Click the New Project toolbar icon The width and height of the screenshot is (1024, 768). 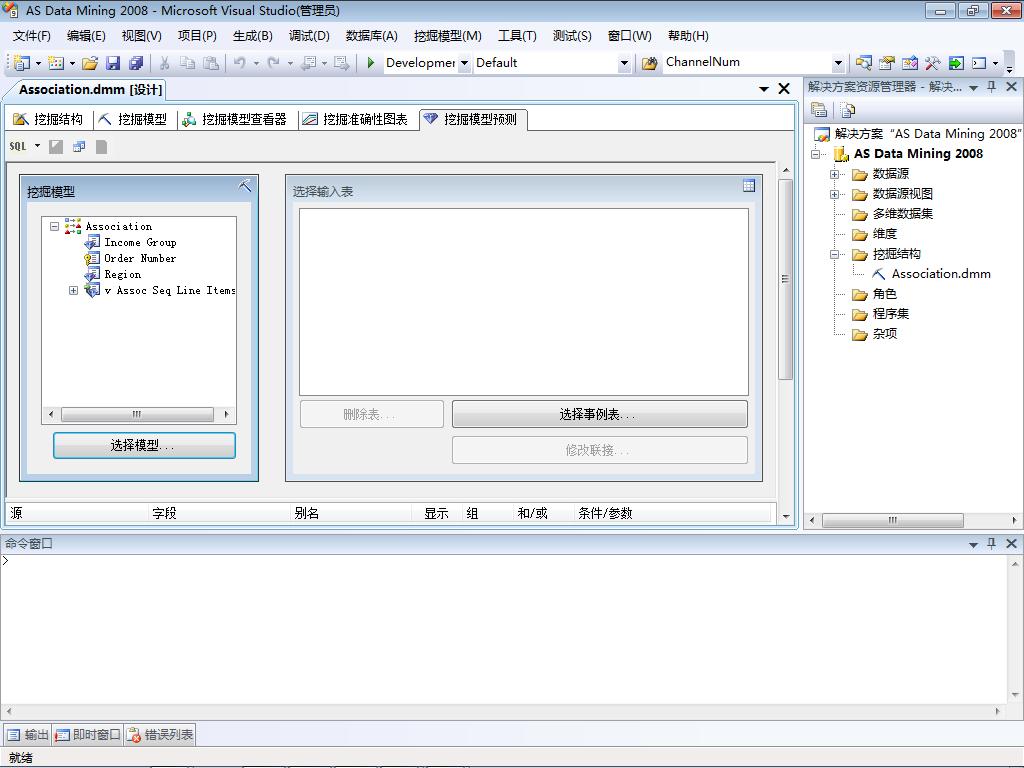(22, 63)
